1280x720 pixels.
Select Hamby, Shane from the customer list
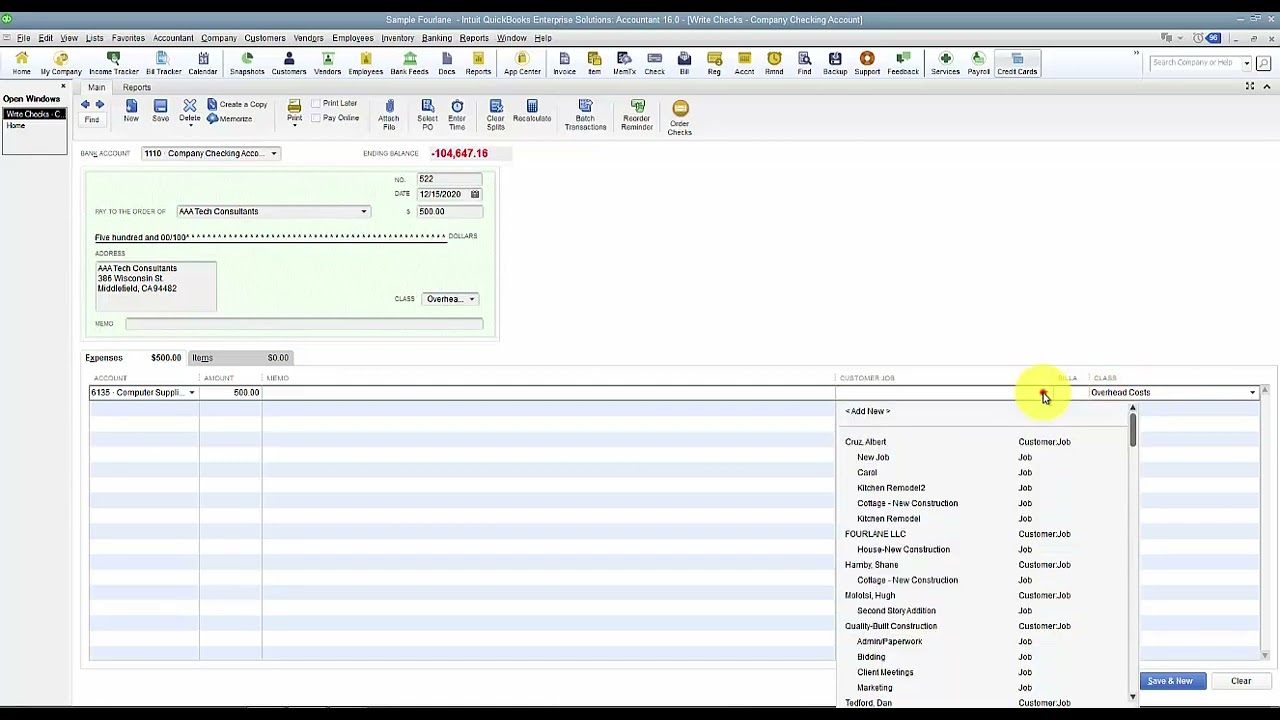click(872, 565)
